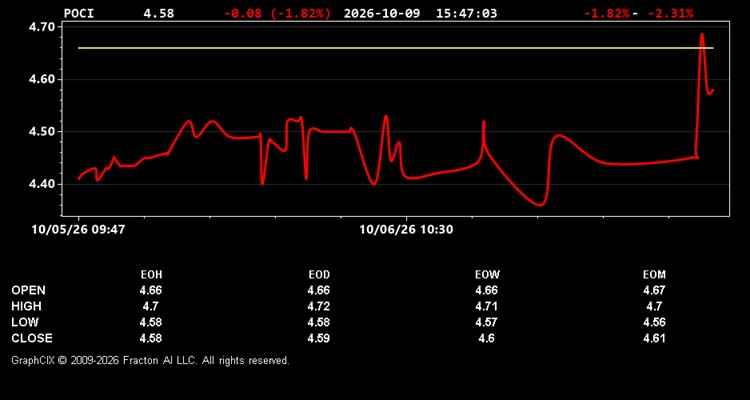Click the EOD OPEN cell 4.66
Image resolution: width=750 pixels, height=400 pixels.
point(319,290)
